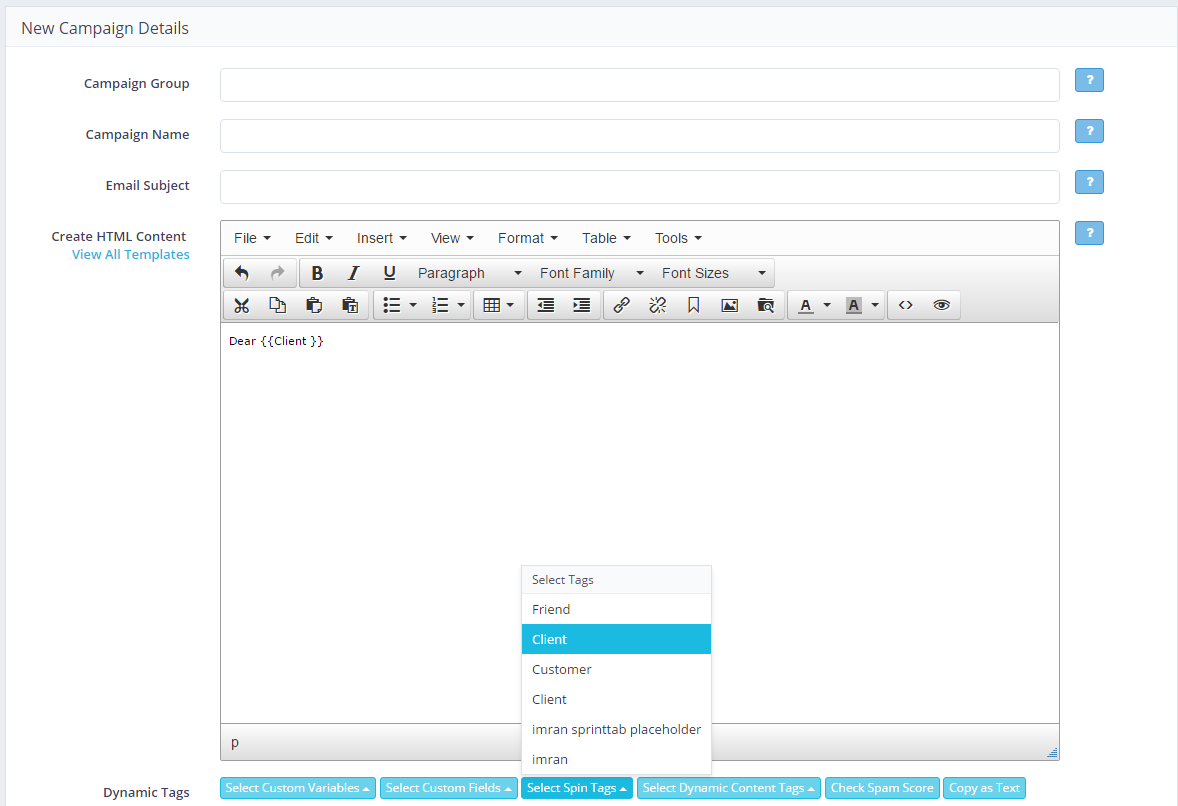
Task: Open the View All Templates link
Action: [x=130, y=254]
